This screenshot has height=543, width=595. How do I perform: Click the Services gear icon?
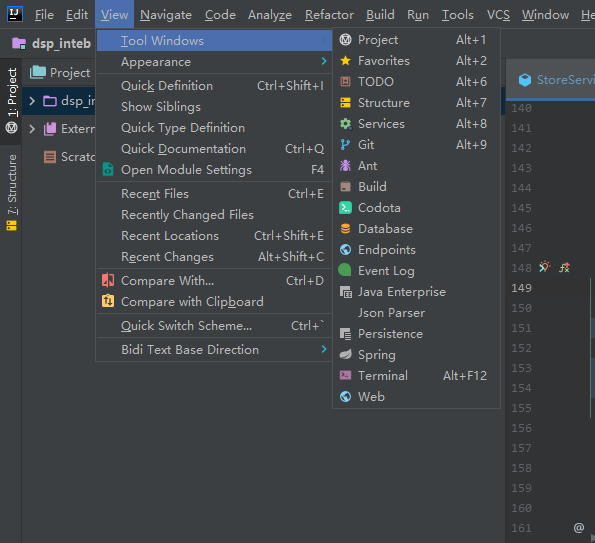coord(345,124)
